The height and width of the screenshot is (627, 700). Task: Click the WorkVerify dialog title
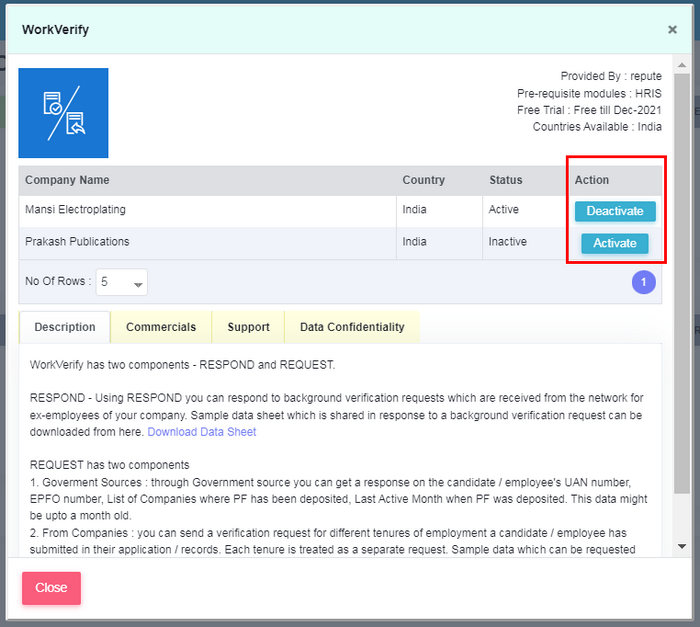(x=55, y=30)
